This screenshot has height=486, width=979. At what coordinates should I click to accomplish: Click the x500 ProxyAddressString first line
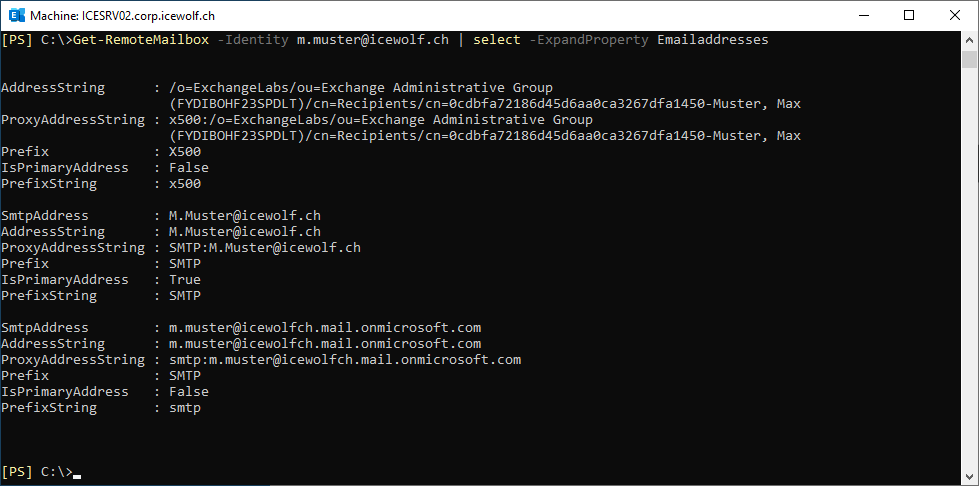381,119
